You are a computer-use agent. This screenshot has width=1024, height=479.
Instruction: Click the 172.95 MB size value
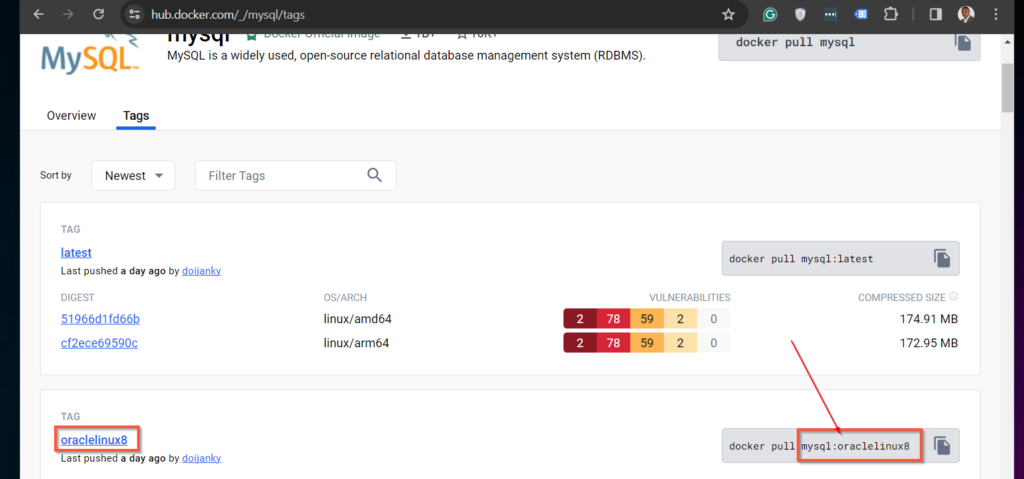928,342
